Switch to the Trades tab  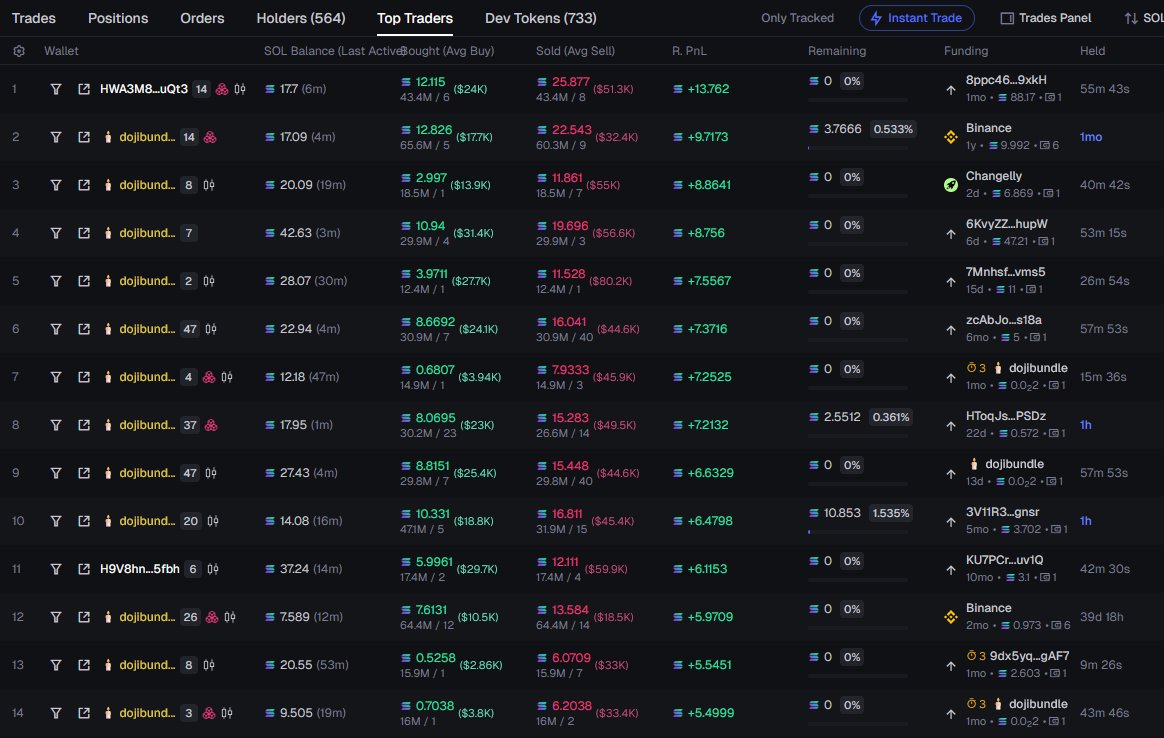point(33,18)
